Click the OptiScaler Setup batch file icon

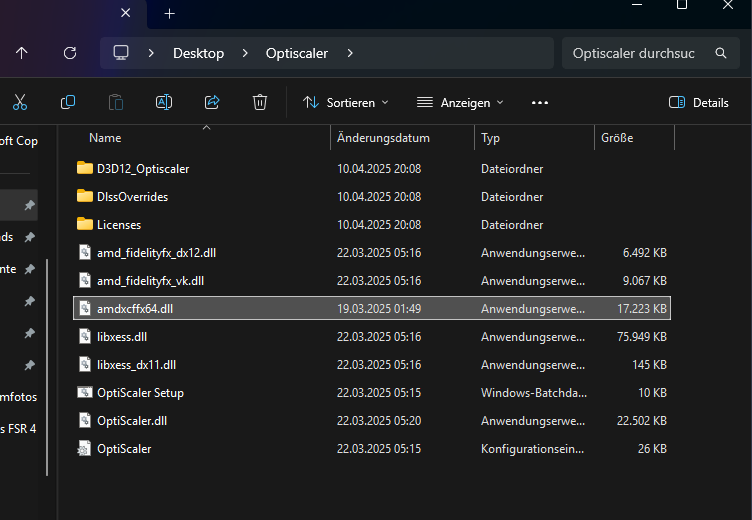pyautogui.click(x=85, y=392)
